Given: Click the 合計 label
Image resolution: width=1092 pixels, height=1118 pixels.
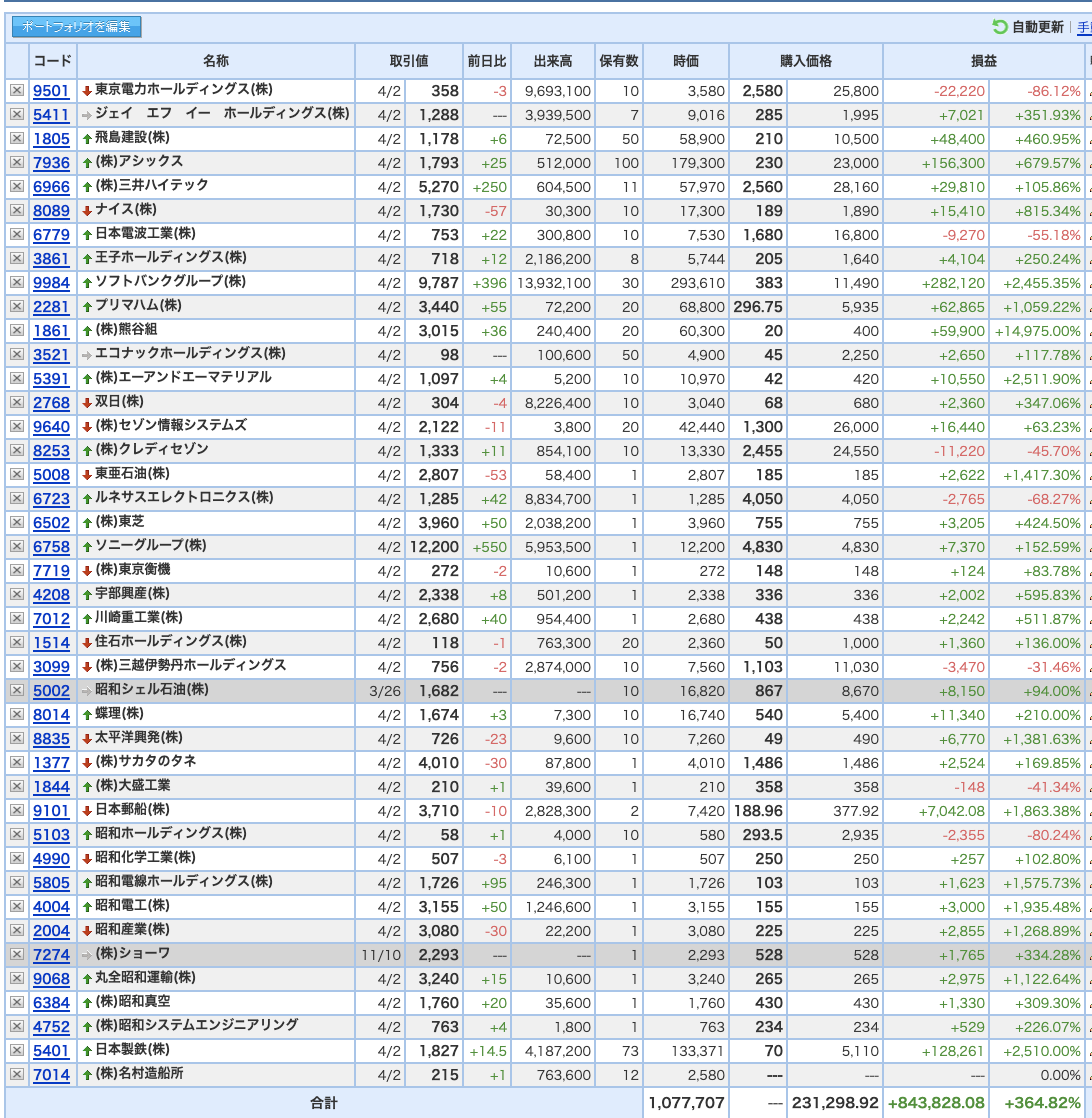Looking at the screenshot, I should click(x=324, y=1103).
